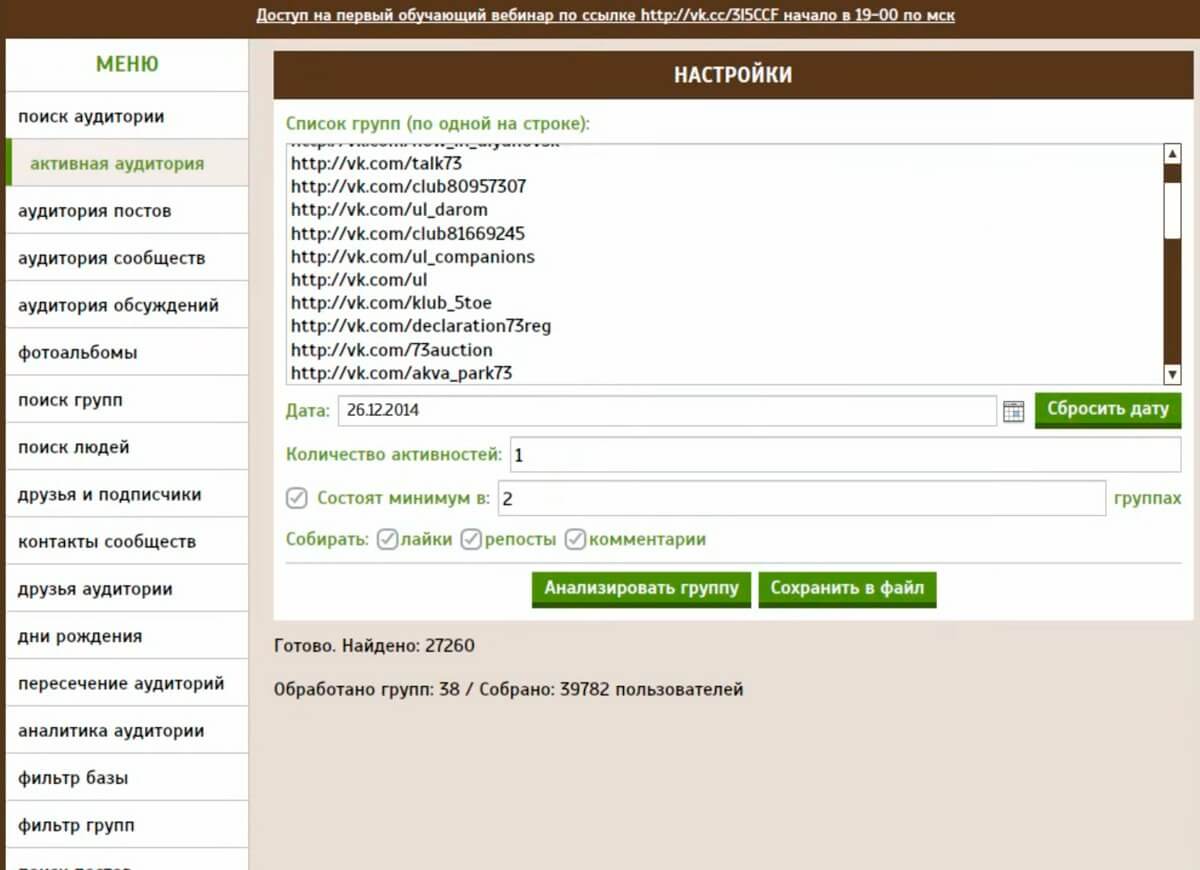Click the minimum groups number field
This screenshot has width=1200, height=870.
pos(800,498)
